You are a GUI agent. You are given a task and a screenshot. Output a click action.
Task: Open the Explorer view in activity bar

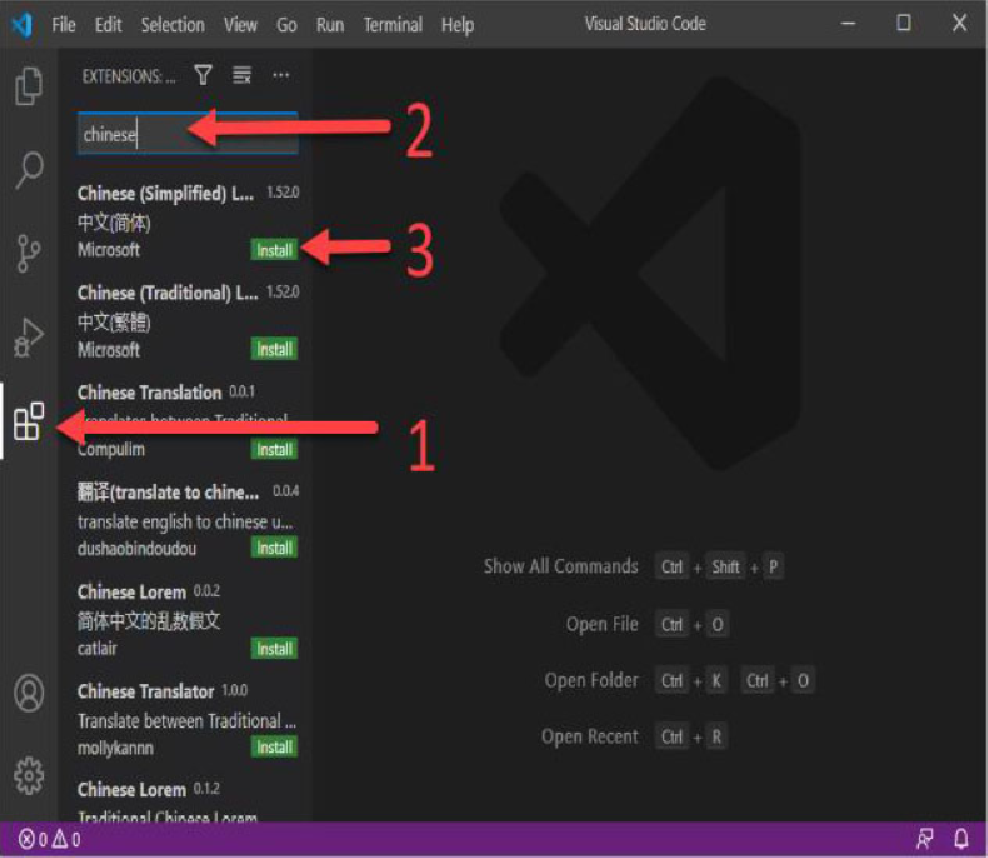29,86
